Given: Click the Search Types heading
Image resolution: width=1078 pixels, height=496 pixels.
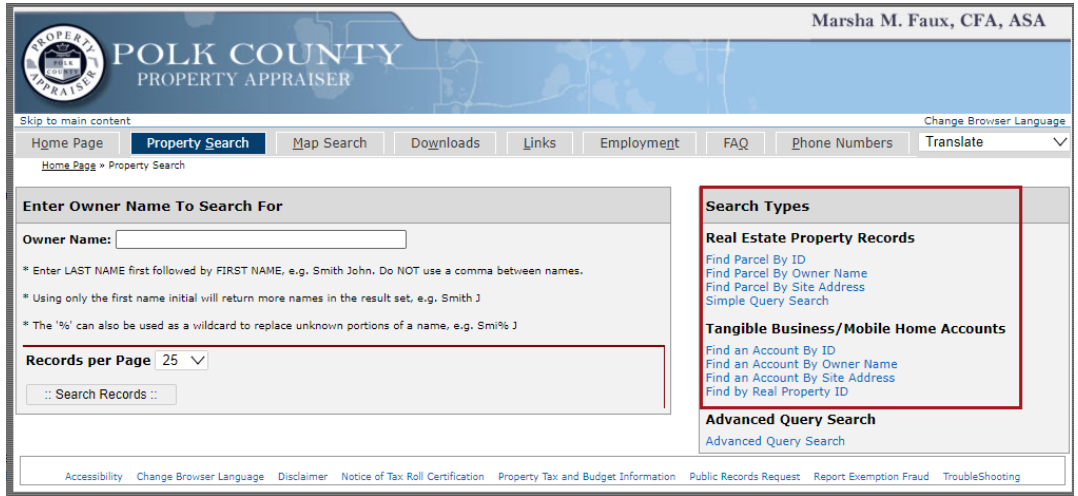Looking at the screenshot, I should tap(757, 206).
